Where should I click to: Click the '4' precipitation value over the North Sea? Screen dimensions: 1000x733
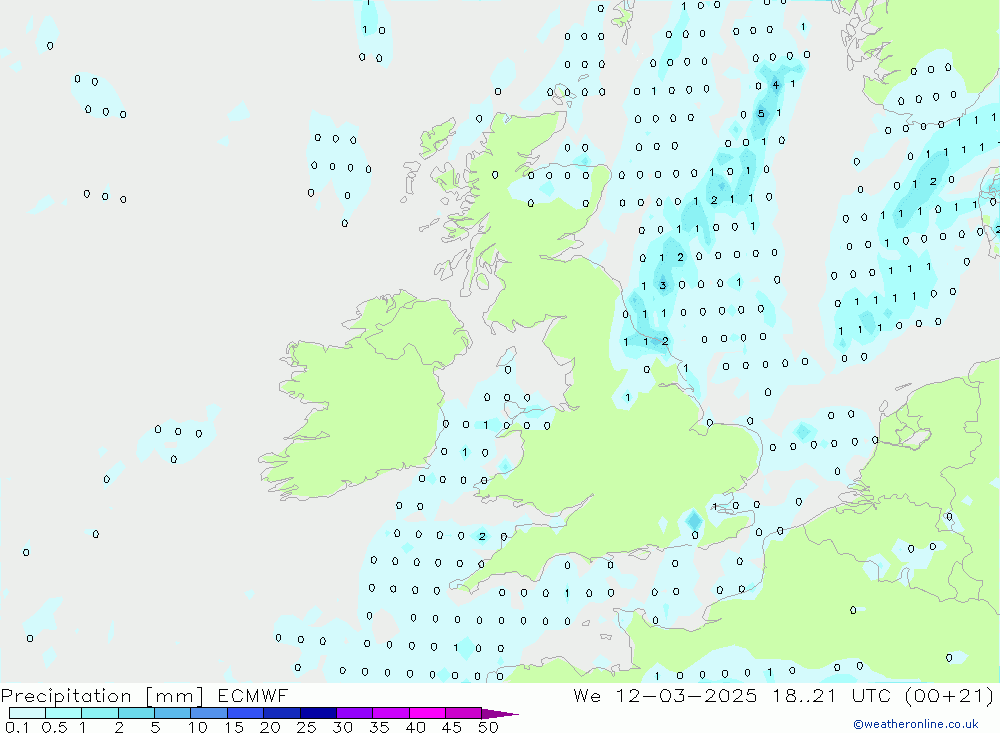776,85
